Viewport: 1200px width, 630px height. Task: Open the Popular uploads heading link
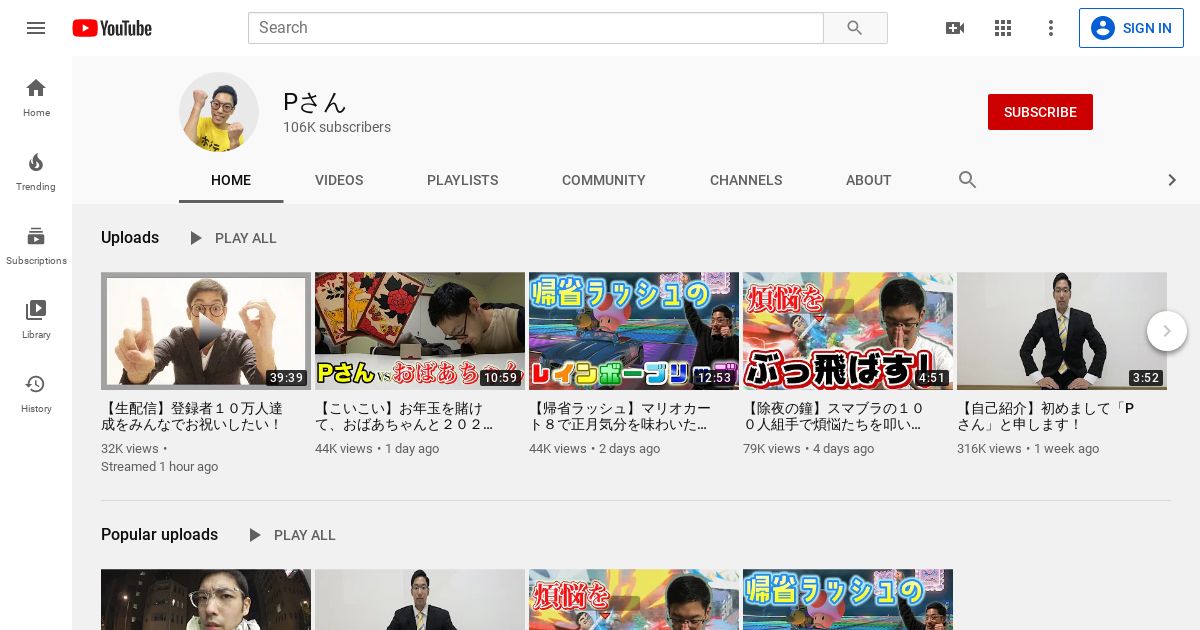[159, 535]
